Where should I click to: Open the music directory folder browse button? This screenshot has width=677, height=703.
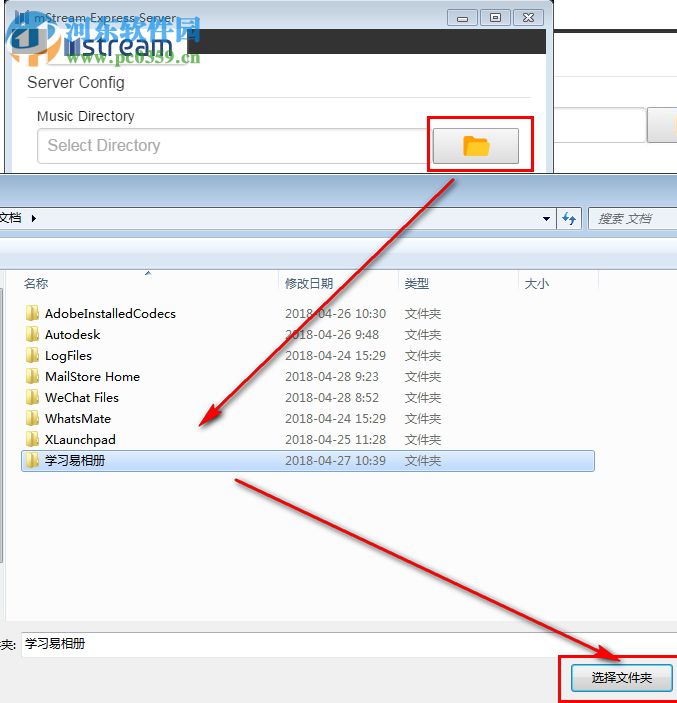click(x=476, y=146)
